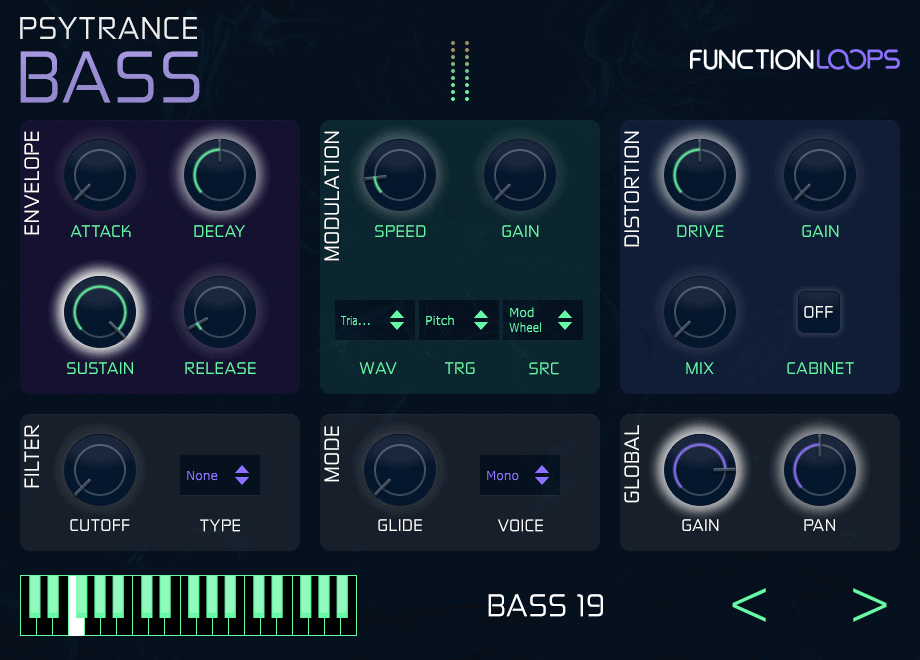
Task: Turn the Attack knob in Envelope
Action: 100,175
